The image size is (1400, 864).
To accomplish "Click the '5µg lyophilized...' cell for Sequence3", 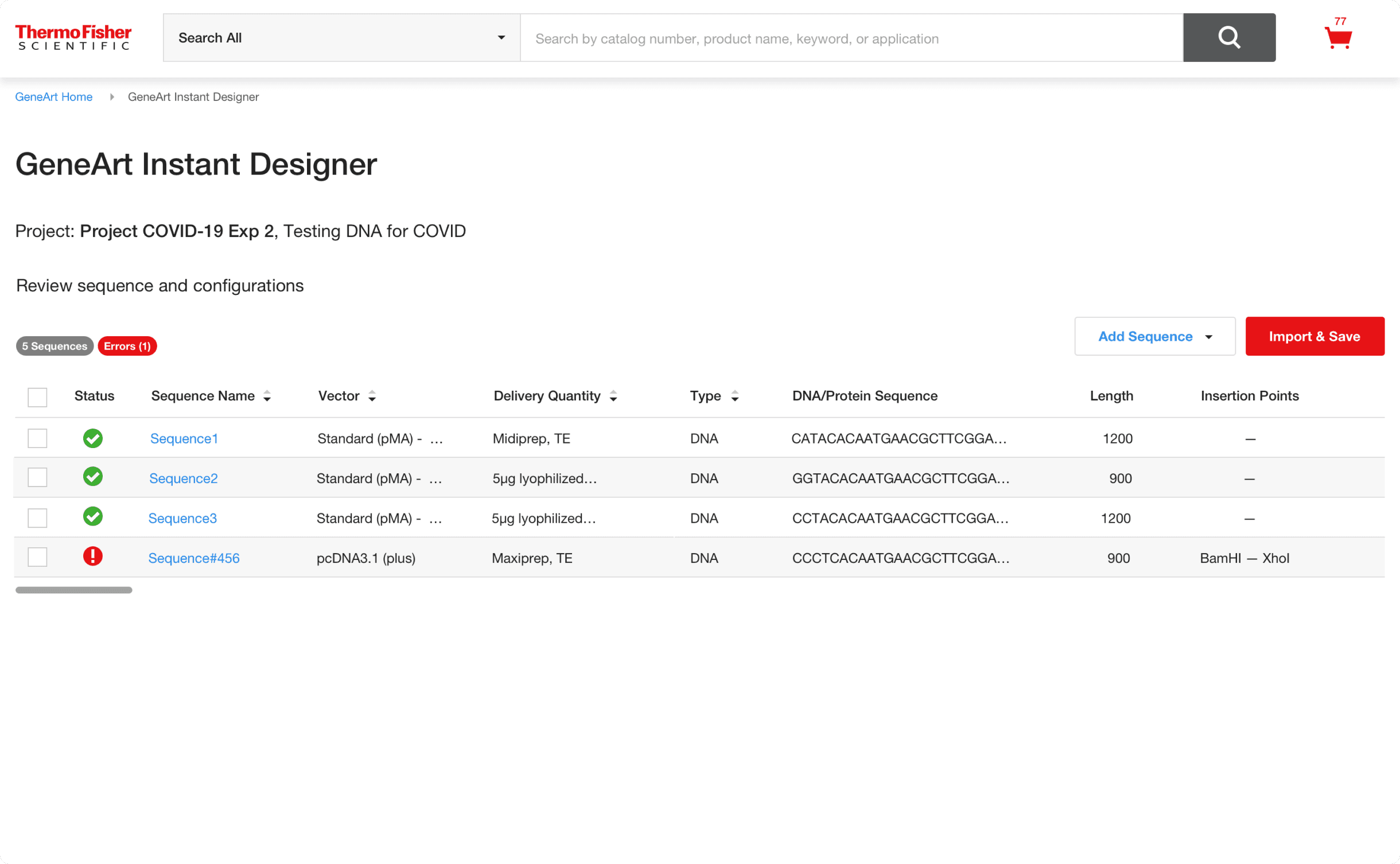I will tap(544, 519).
